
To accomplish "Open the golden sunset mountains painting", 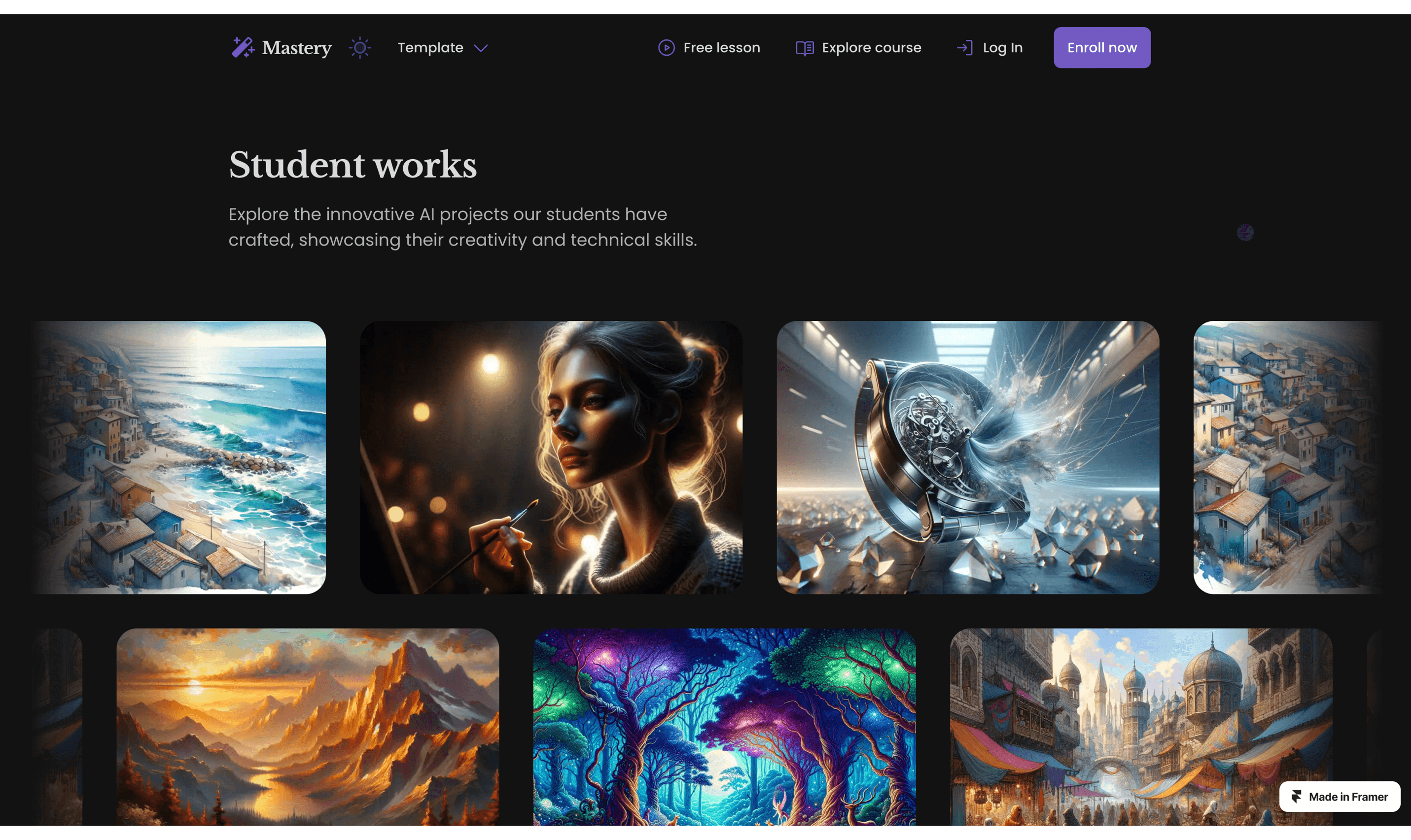I will pos(307,726).
